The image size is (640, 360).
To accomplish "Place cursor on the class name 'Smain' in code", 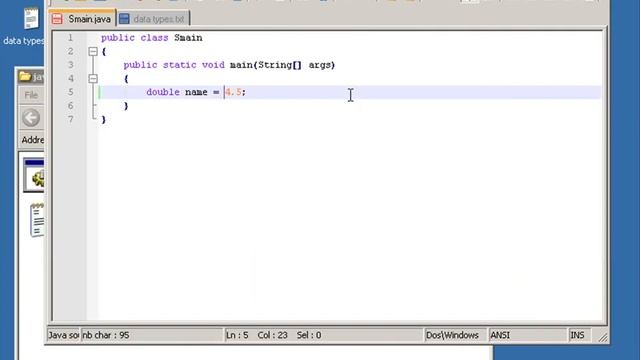I will point(188,38).
